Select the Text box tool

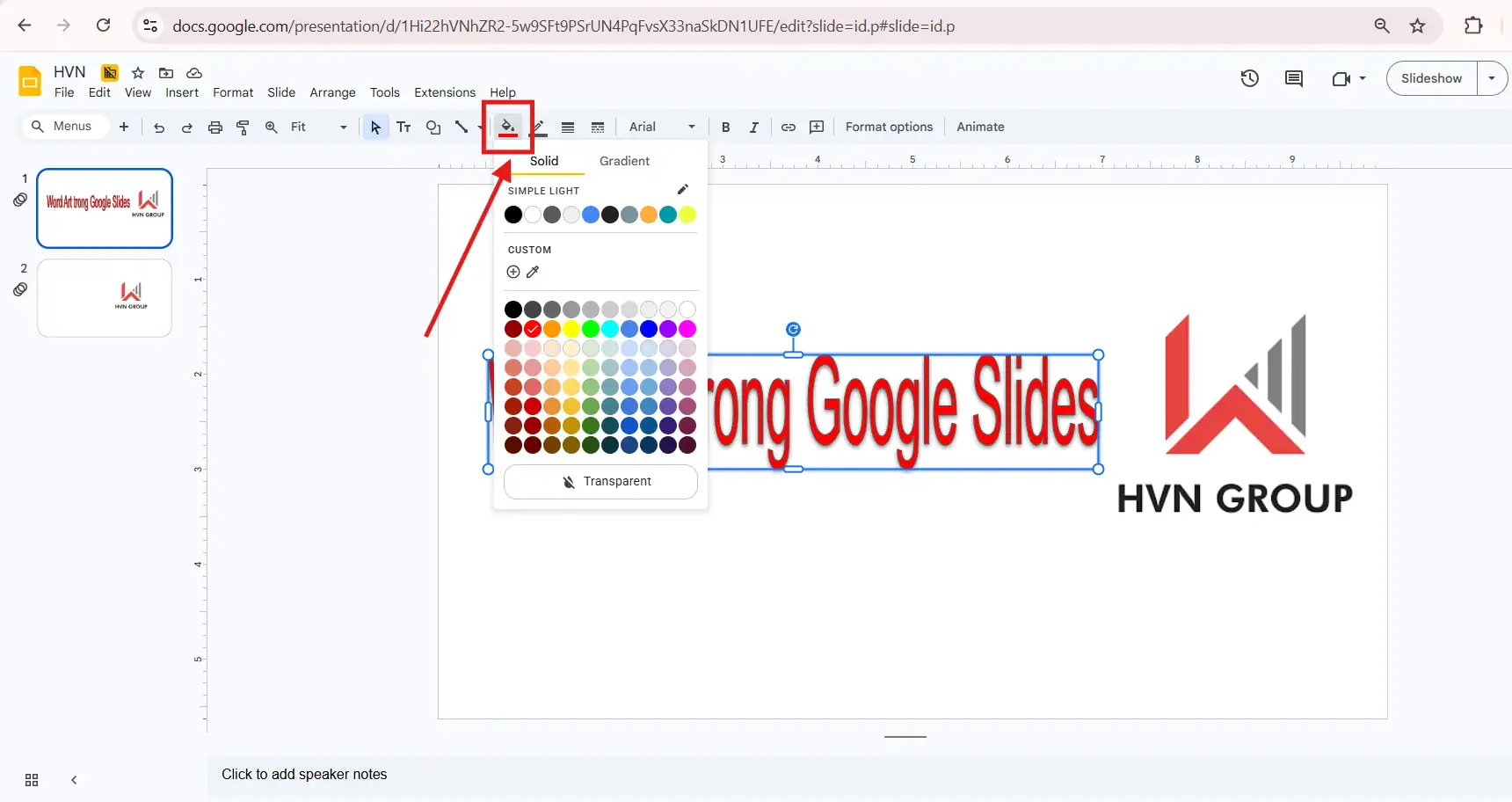pyautogui.click(x=403, y=127)
